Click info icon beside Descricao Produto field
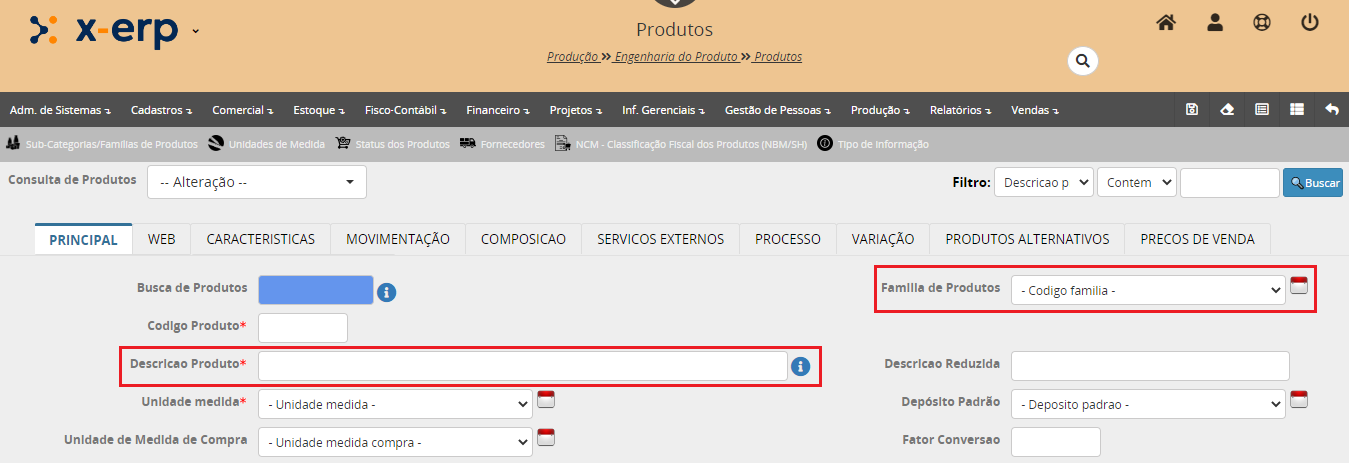 800,367
